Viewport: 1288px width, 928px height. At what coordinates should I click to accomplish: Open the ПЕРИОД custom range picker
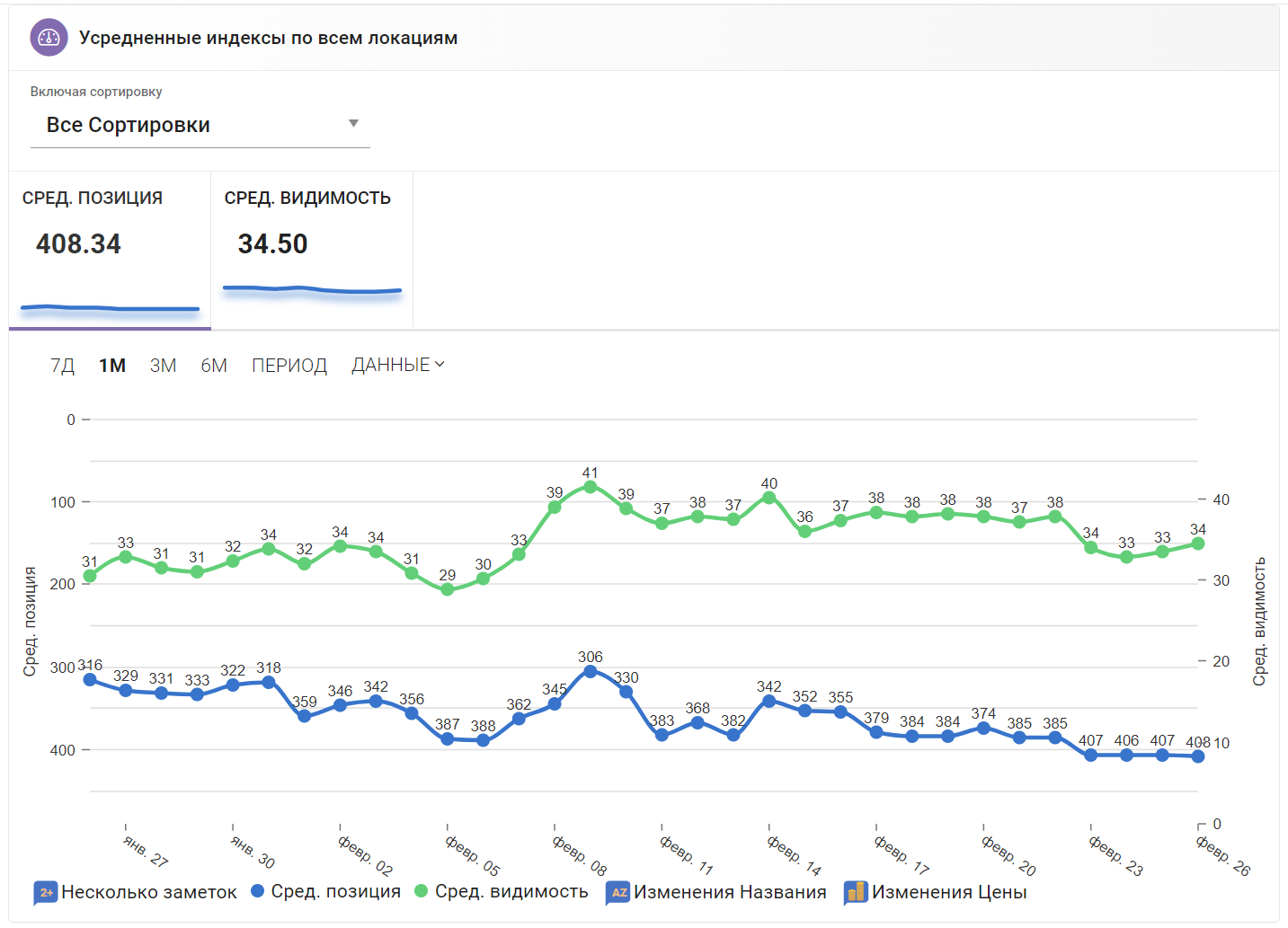point(289,366)
